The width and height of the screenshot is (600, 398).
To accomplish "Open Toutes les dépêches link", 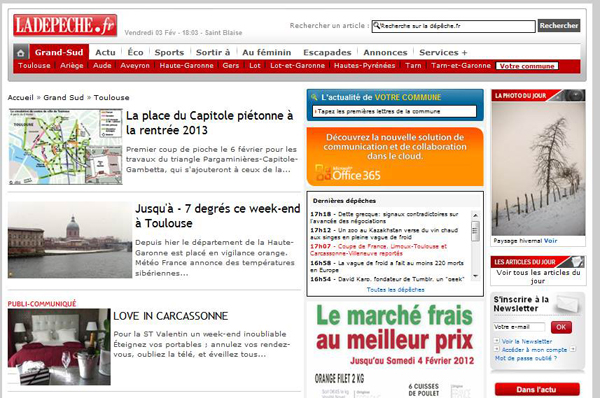I will click(395, 290).
